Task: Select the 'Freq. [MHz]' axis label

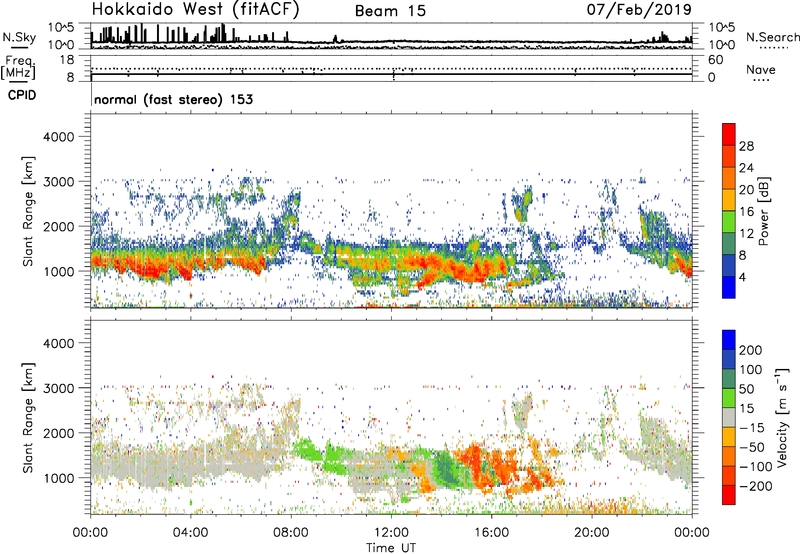Action: pyautogui.click(x=18, y=67)
